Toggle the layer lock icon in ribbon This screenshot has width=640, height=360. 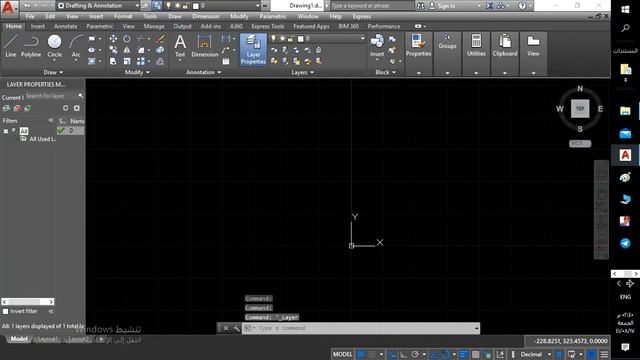point(291,38)
